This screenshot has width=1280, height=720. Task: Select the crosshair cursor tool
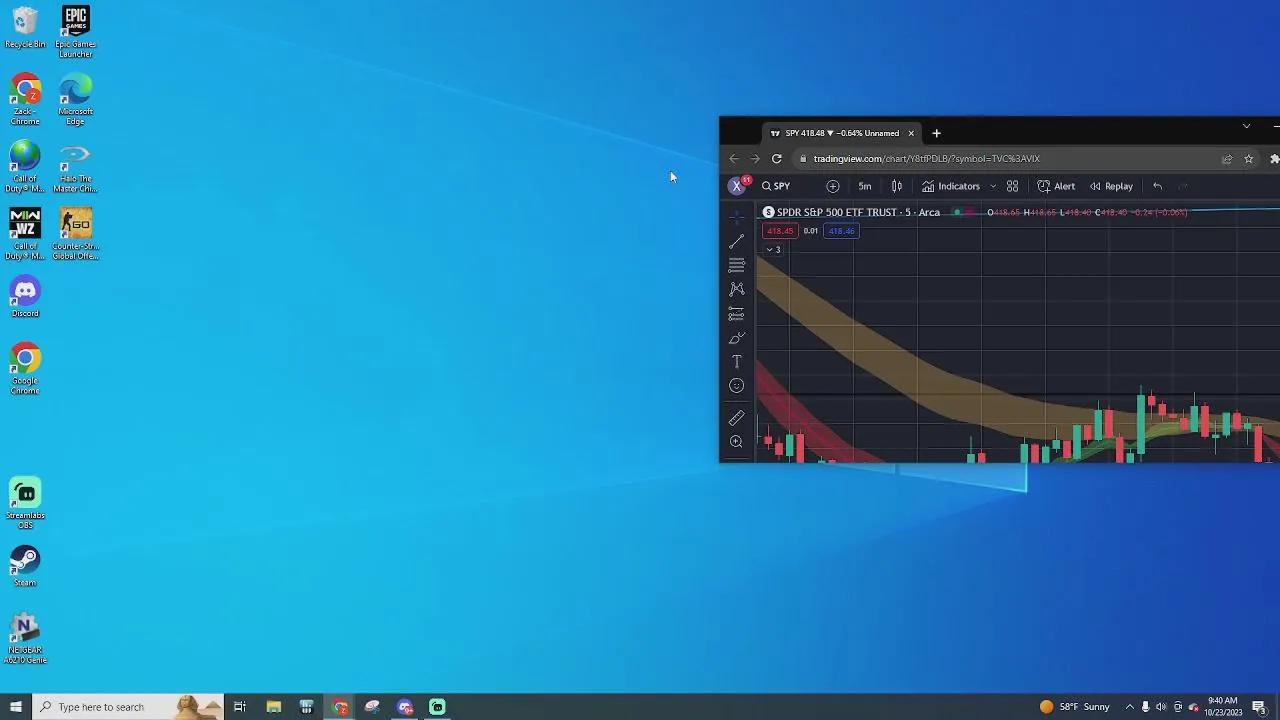coord(737,217)
